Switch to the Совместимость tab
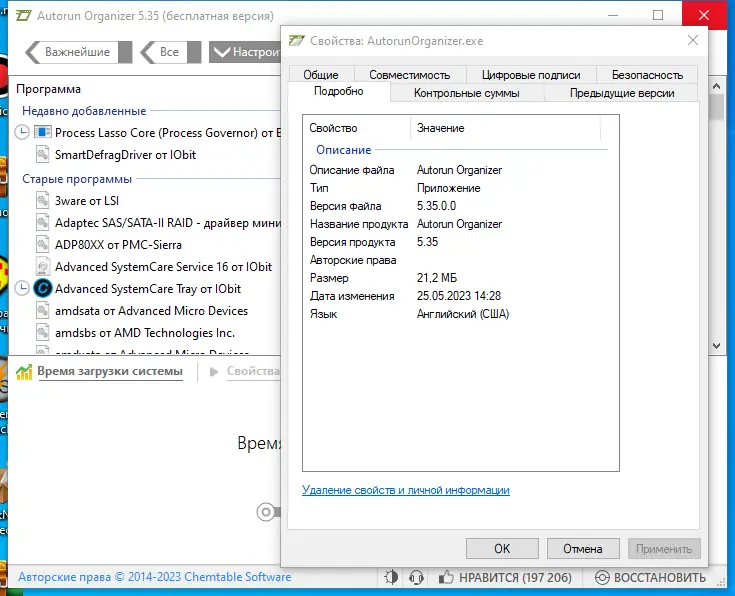 pyautogui.click(x=410, y=75)
